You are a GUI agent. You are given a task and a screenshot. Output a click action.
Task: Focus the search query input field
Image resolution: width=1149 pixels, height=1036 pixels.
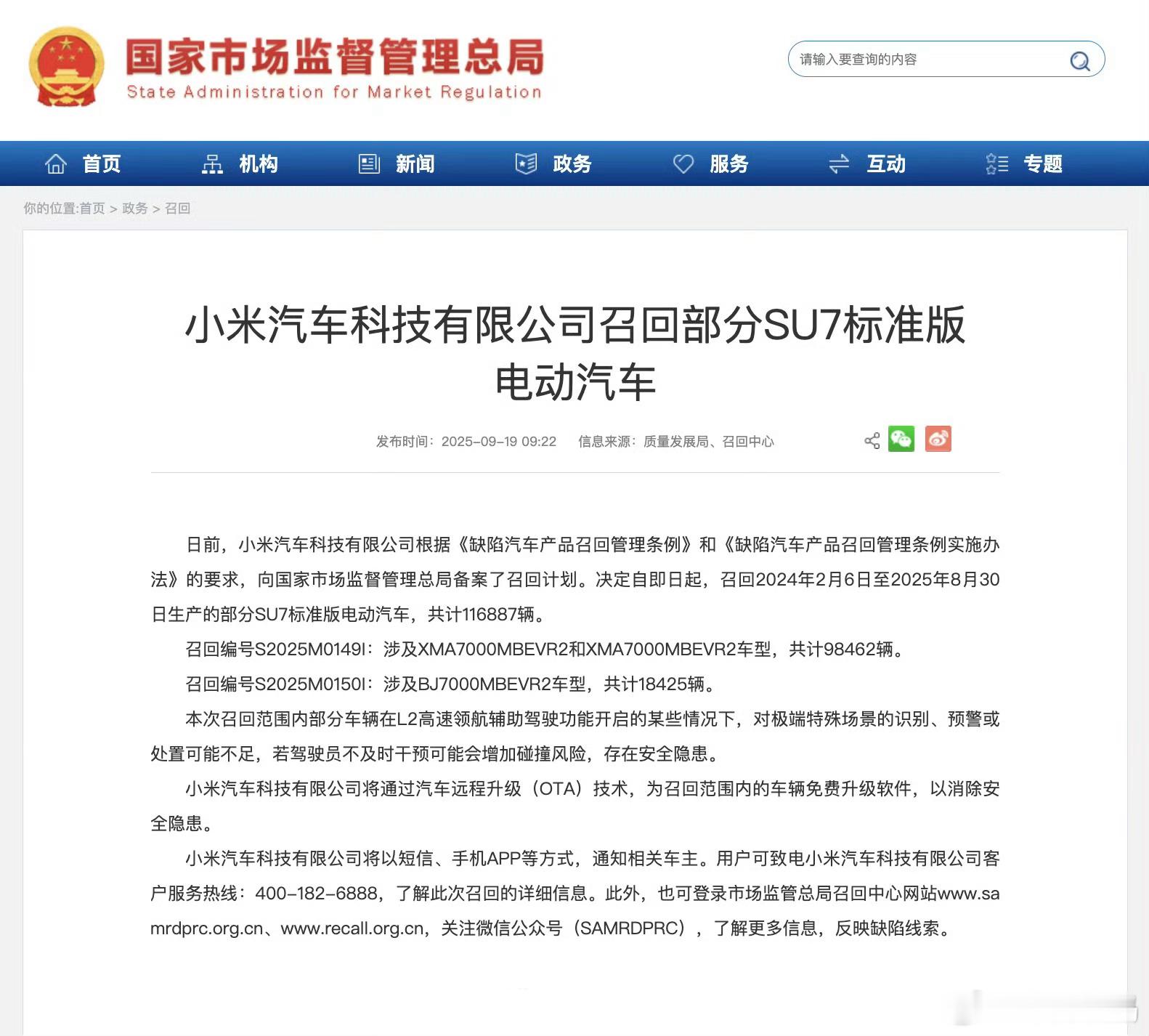[946, 60]
